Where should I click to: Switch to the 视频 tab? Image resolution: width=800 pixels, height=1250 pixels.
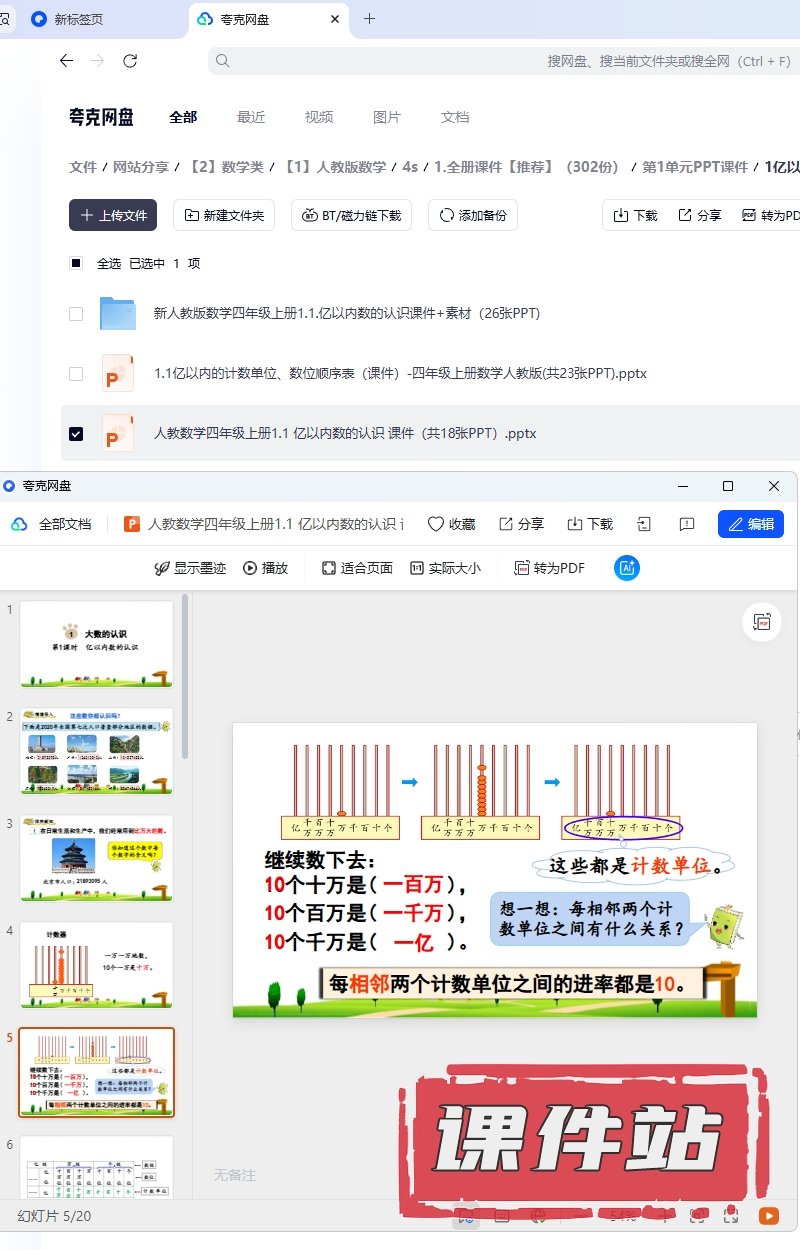tap(319, 117)
